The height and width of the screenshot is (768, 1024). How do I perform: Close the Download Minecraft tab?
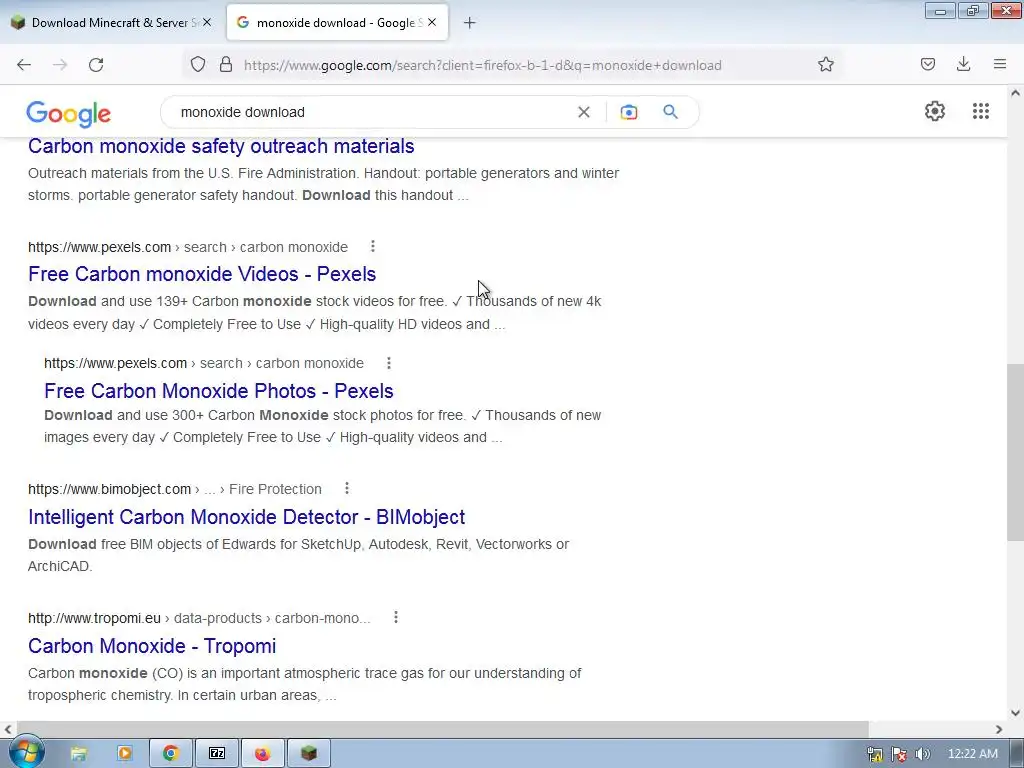pos(207,22)
